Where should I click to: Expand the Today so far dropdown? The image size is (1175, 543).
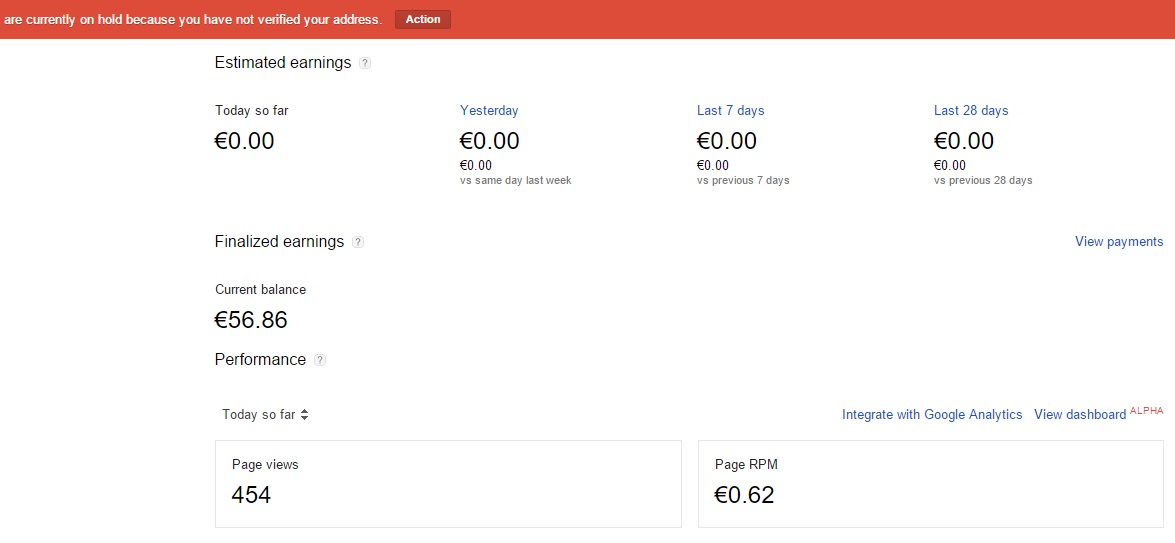[265, 415]
